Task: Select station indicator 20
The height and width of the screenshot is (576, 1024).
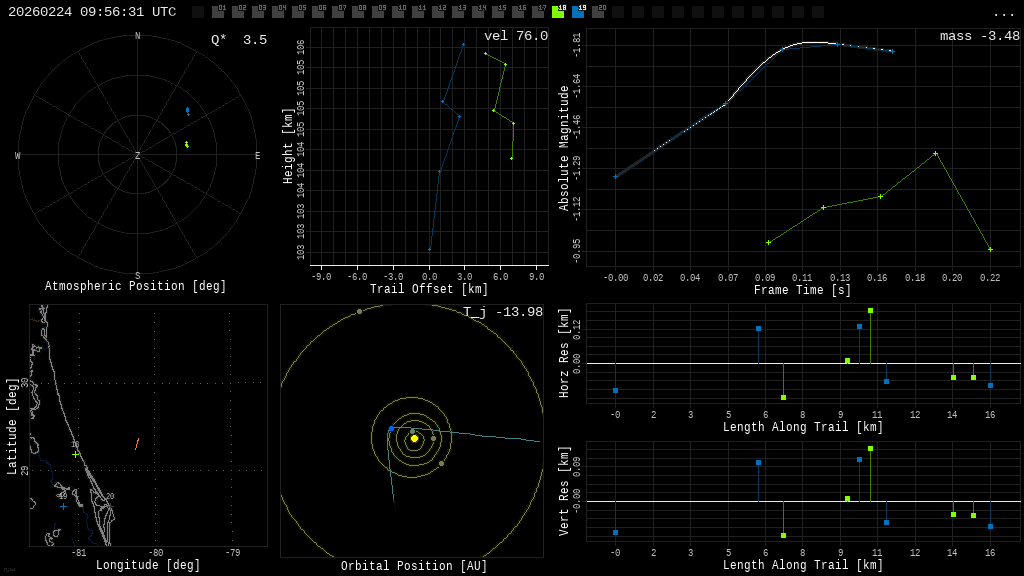Action: click(x=598, y=11)
